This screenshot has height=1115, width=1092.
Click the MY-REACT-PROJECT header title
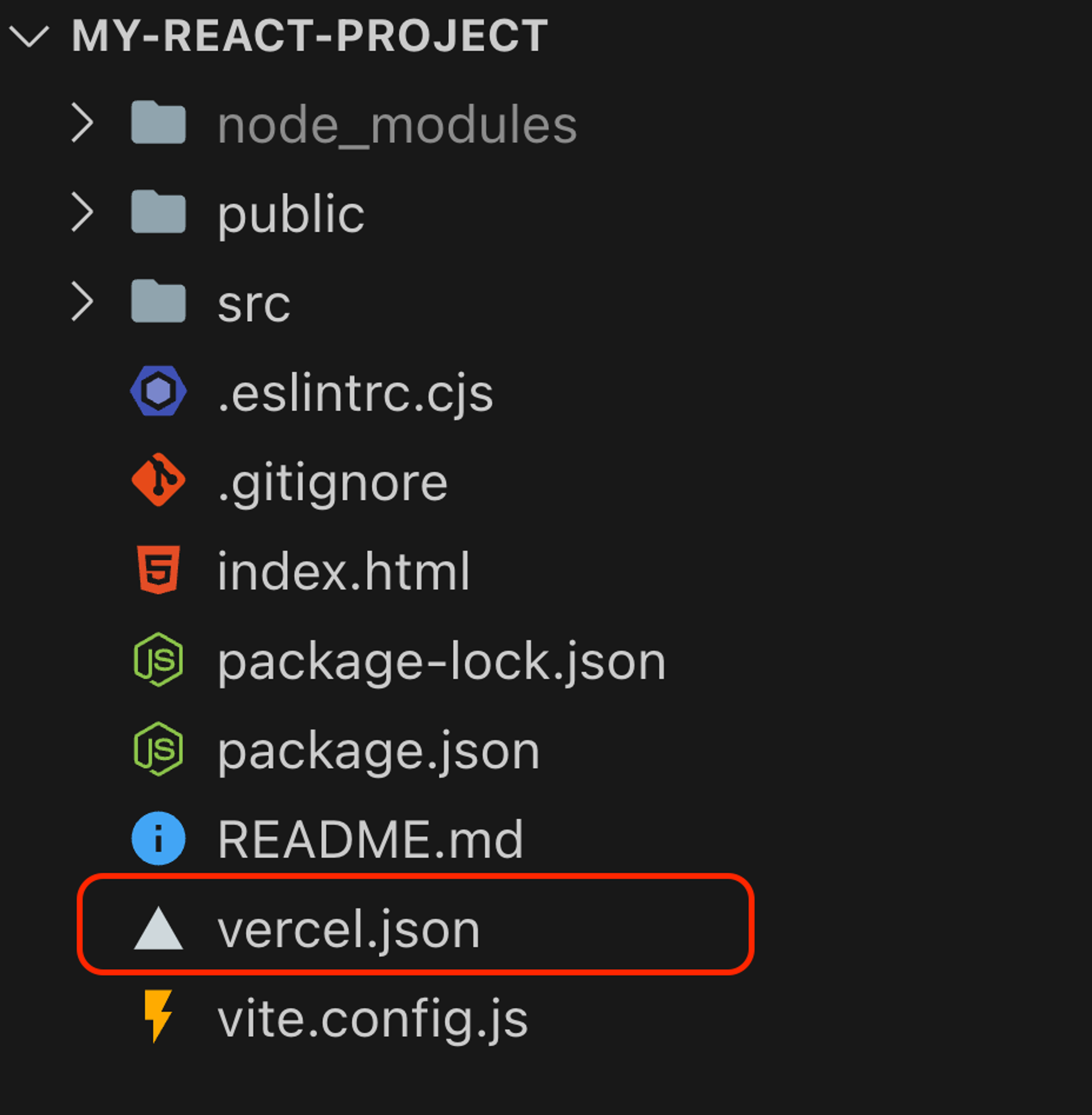(310, 35)
